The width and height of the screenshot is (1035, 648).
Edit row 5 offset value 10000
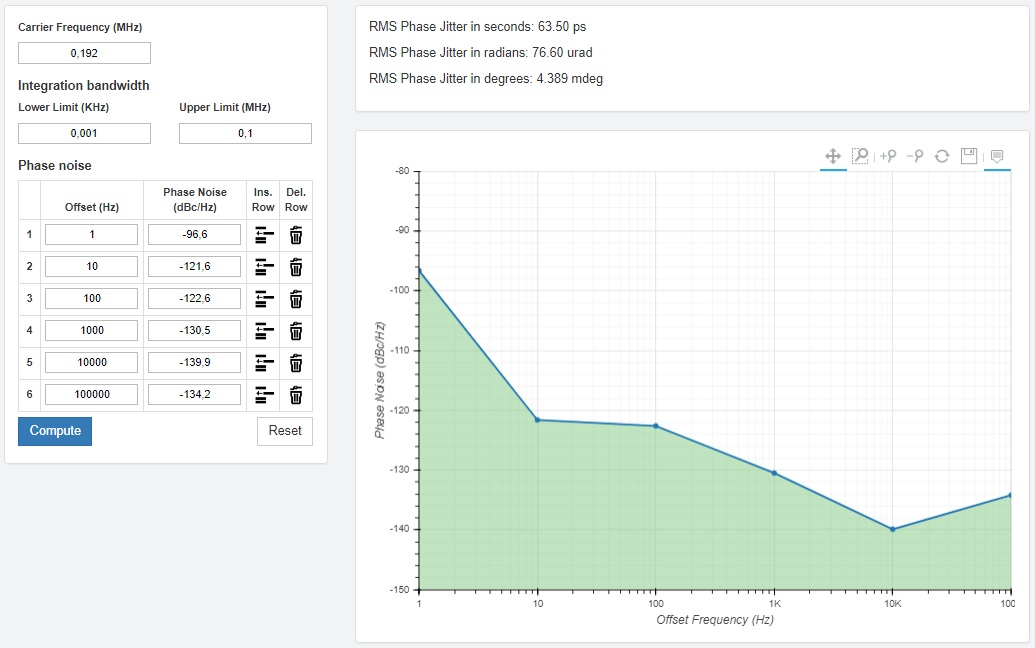[92, 362]
